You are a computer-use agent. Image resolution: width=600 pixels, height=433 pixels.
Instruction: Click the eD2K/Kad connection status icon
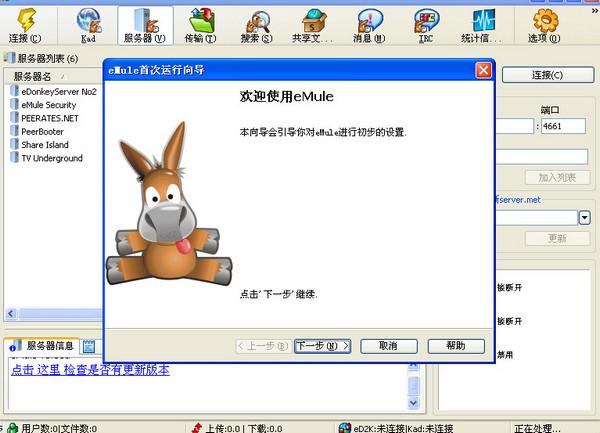click(344, 428)
